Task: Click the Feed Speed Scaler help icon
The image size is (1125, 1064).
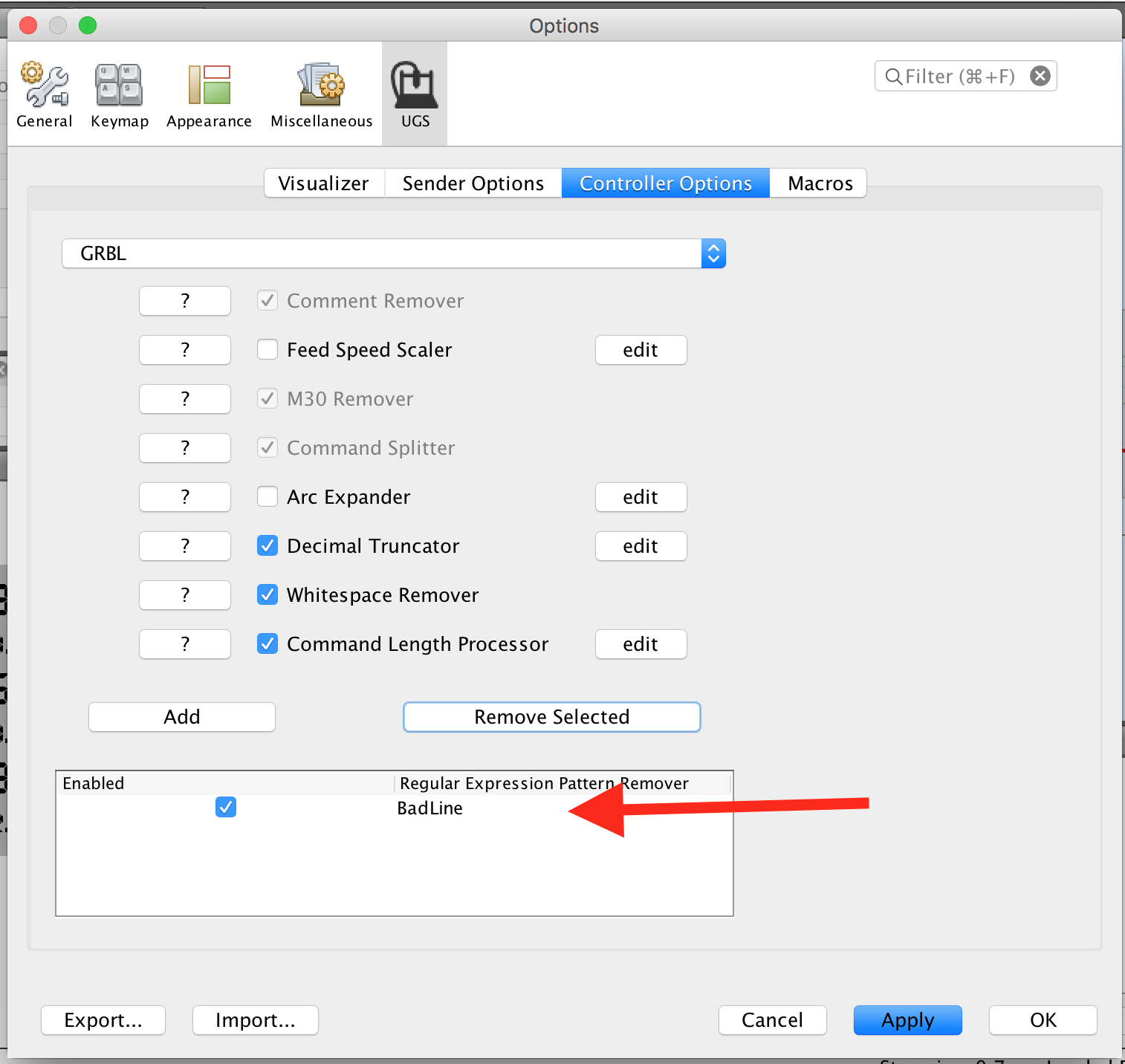Action: click(x=184, y=349)
